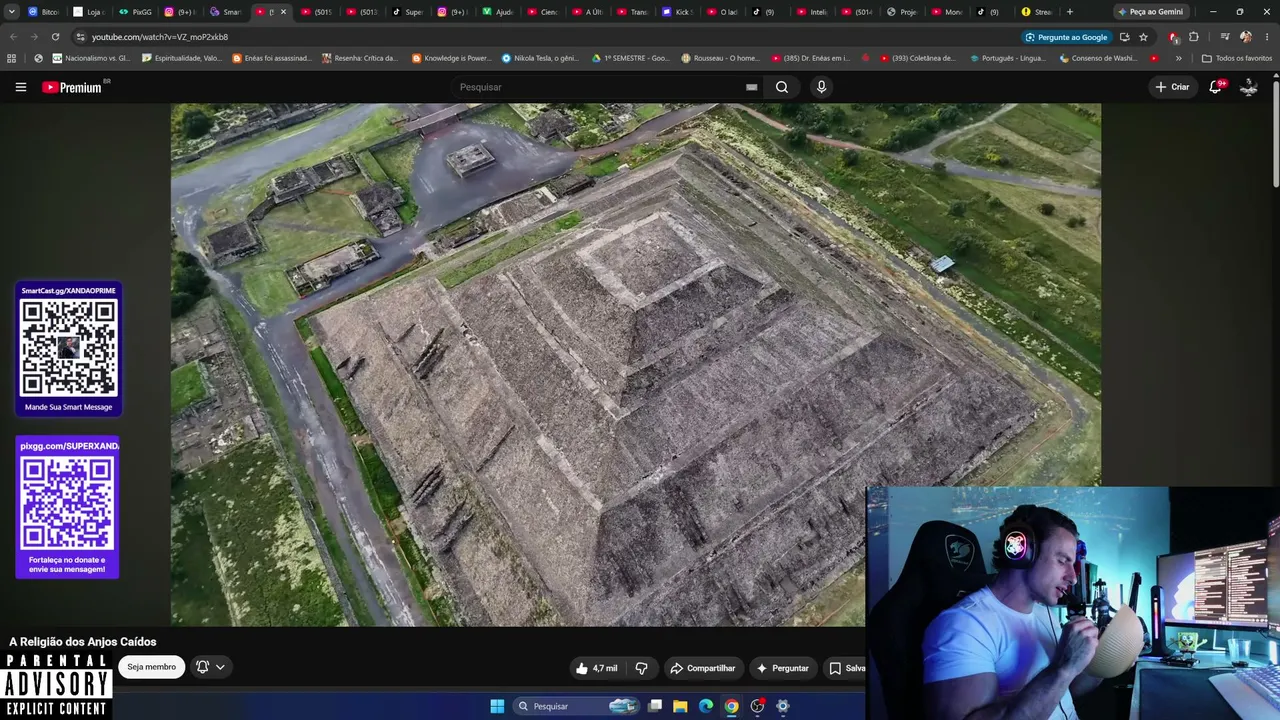Bookmark this page with the star

1143,37
